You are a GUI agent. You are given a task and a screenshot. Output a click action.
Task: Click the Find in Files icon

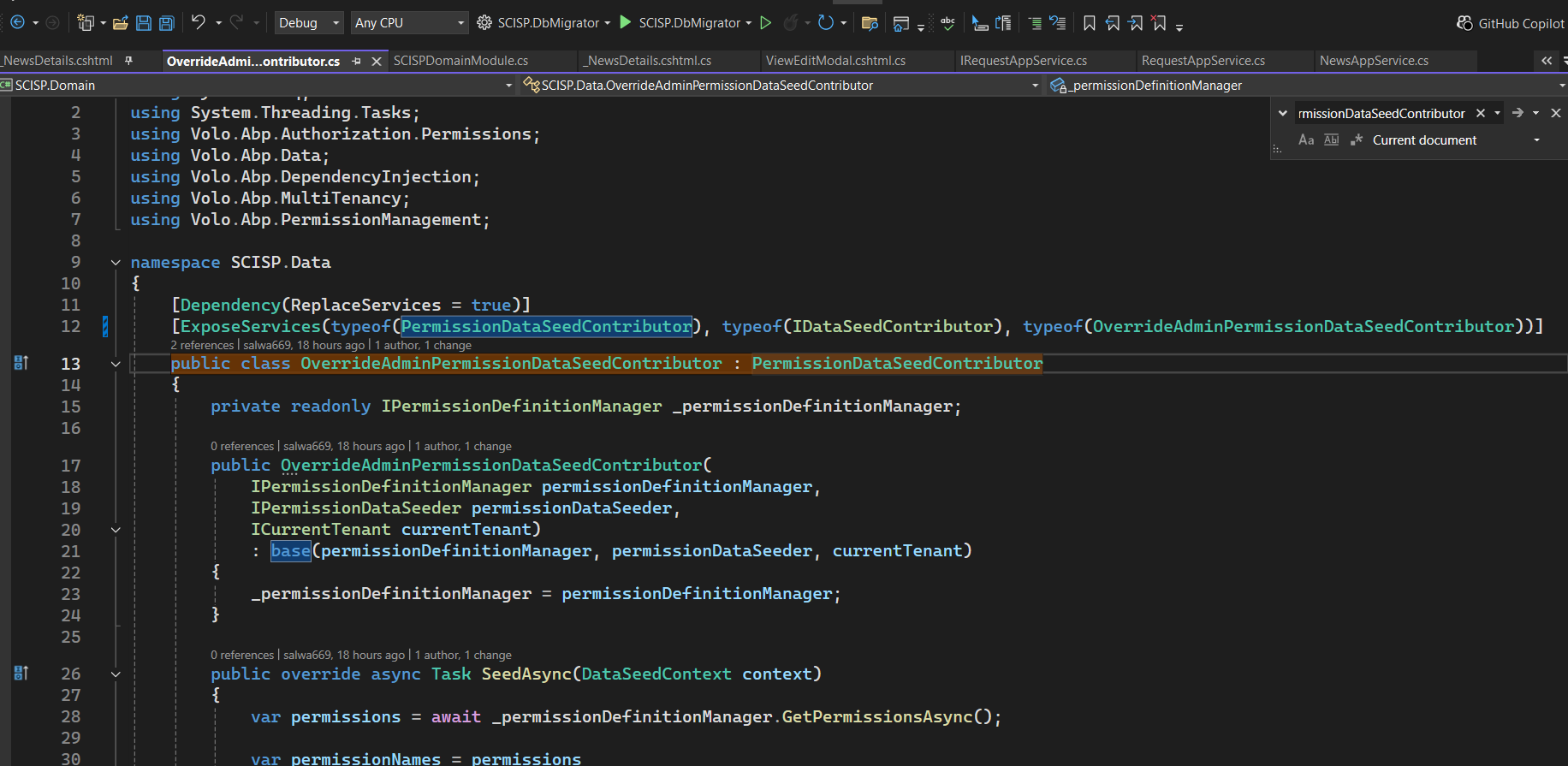[x=870, y=23]
